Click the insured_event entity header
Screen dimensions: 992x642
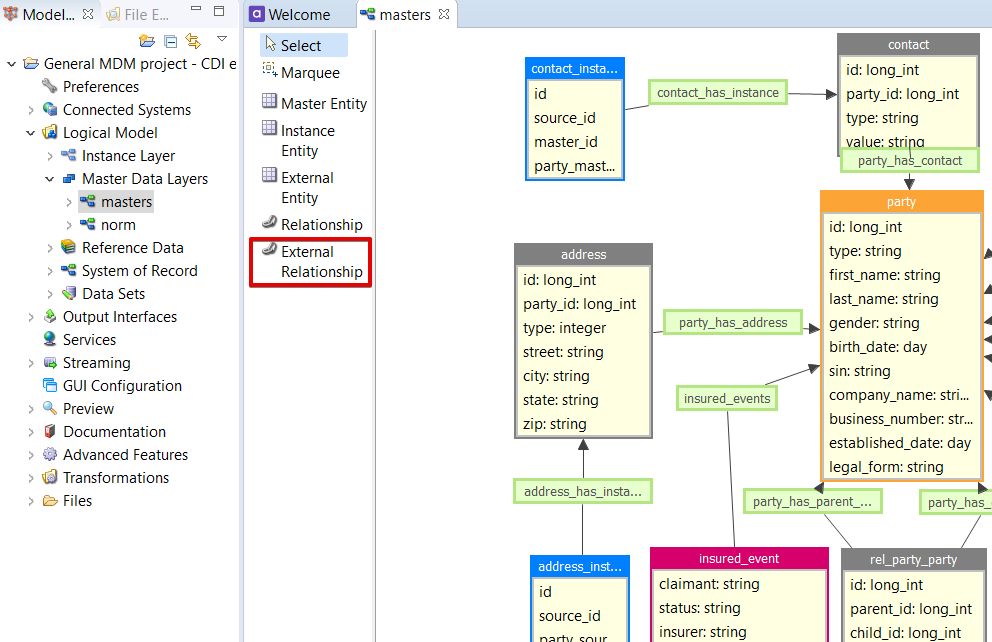pos(738,558)
